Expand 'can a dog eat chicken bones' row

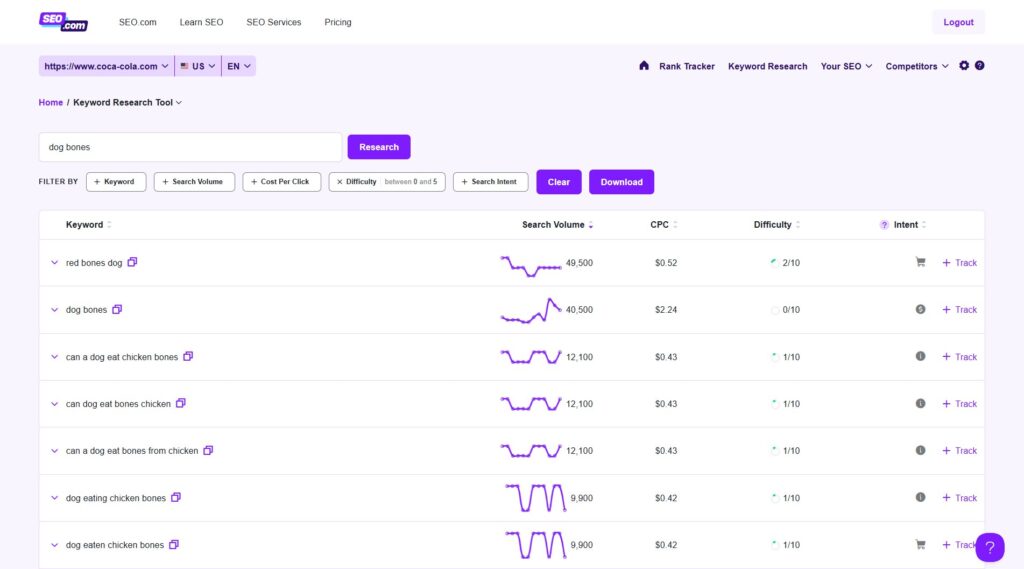[54, 357]
